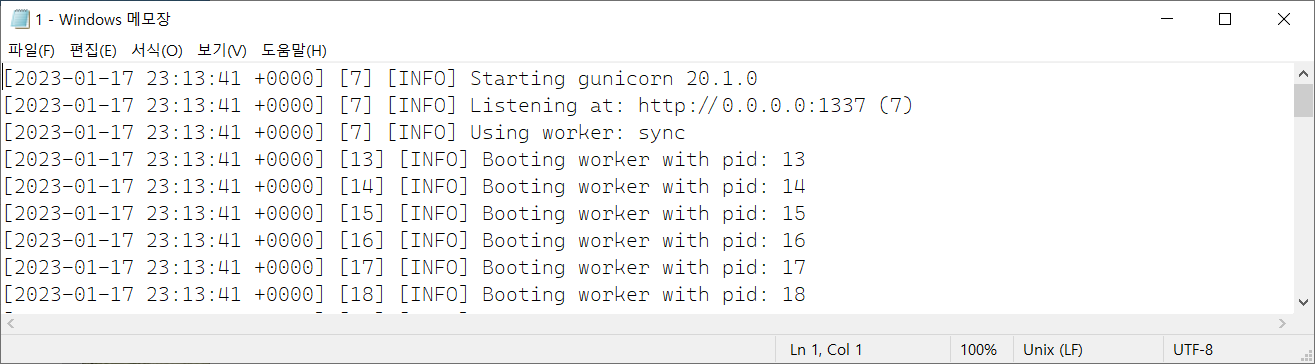This screenshot has height=364, width=1315.
Task: Close the Notepad window
Action: tap(1285, 19)
